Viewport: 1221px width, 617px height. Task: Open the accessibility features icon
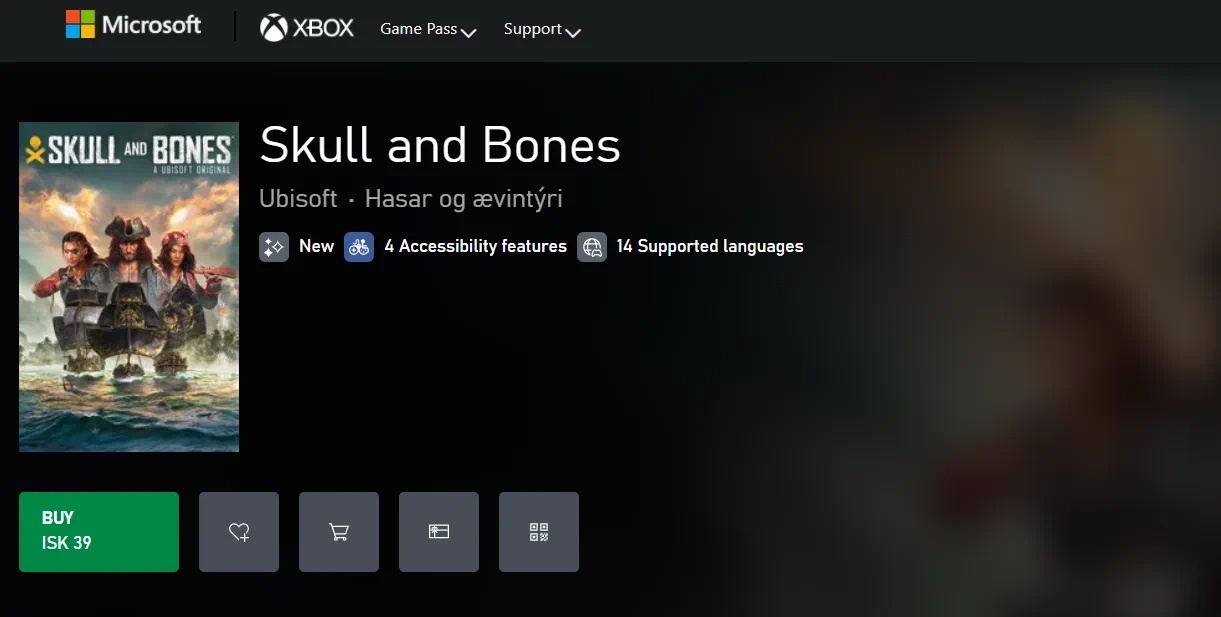pos(359,247)
